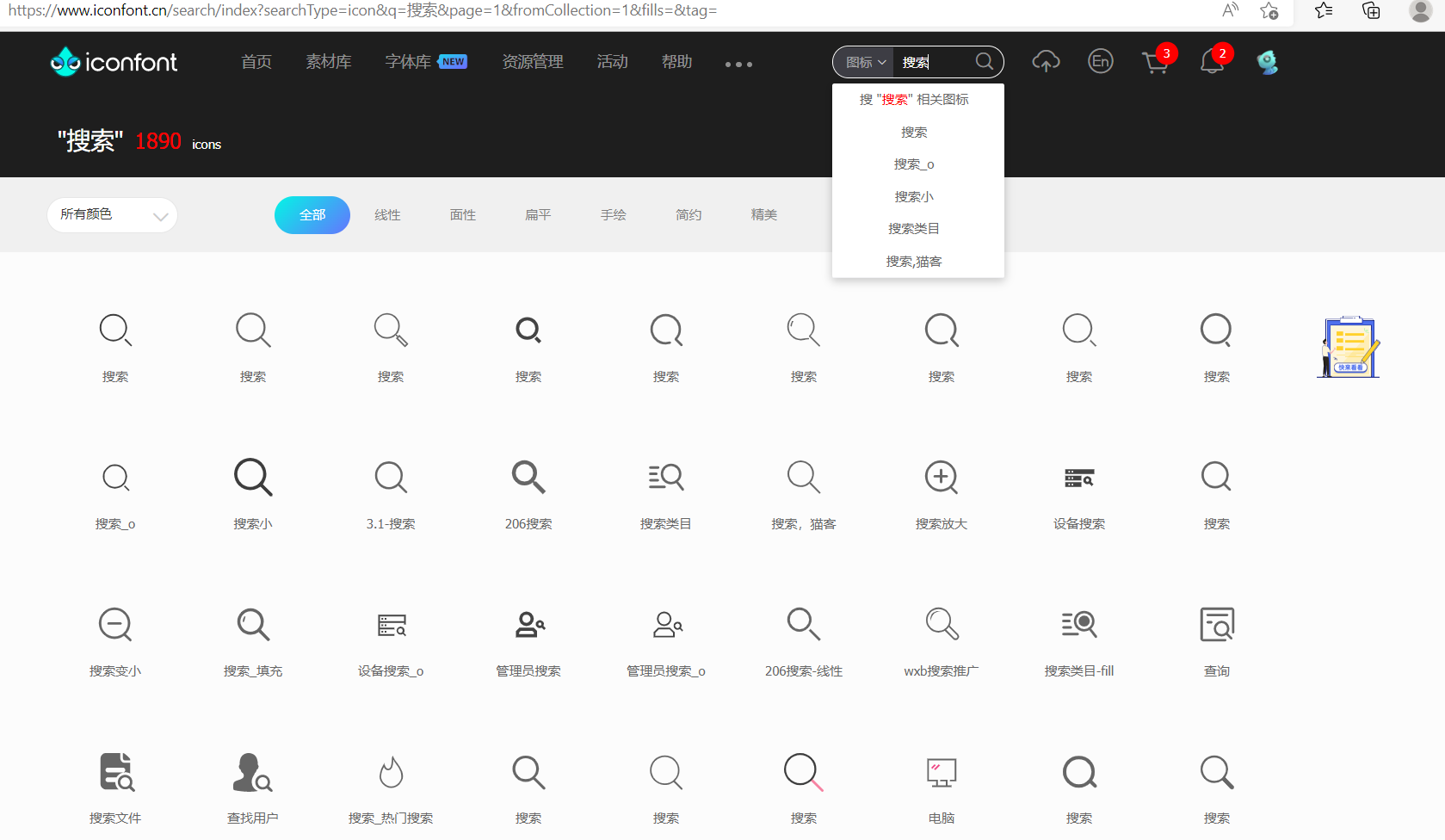The width and height of the screenshot is (1445, 840).
Task: Open the 素材库 menu
Action: click(x=328, y=61)
